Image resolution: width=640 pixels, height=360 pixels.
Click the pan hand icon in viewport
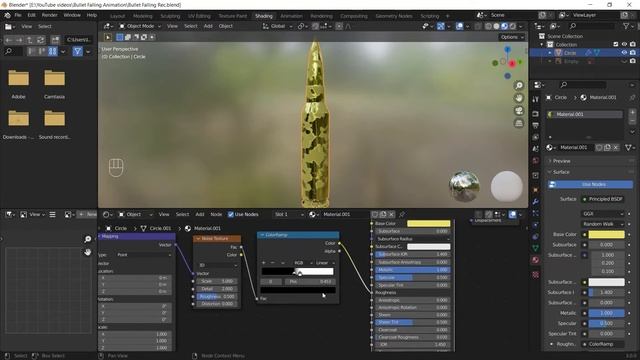519,98
